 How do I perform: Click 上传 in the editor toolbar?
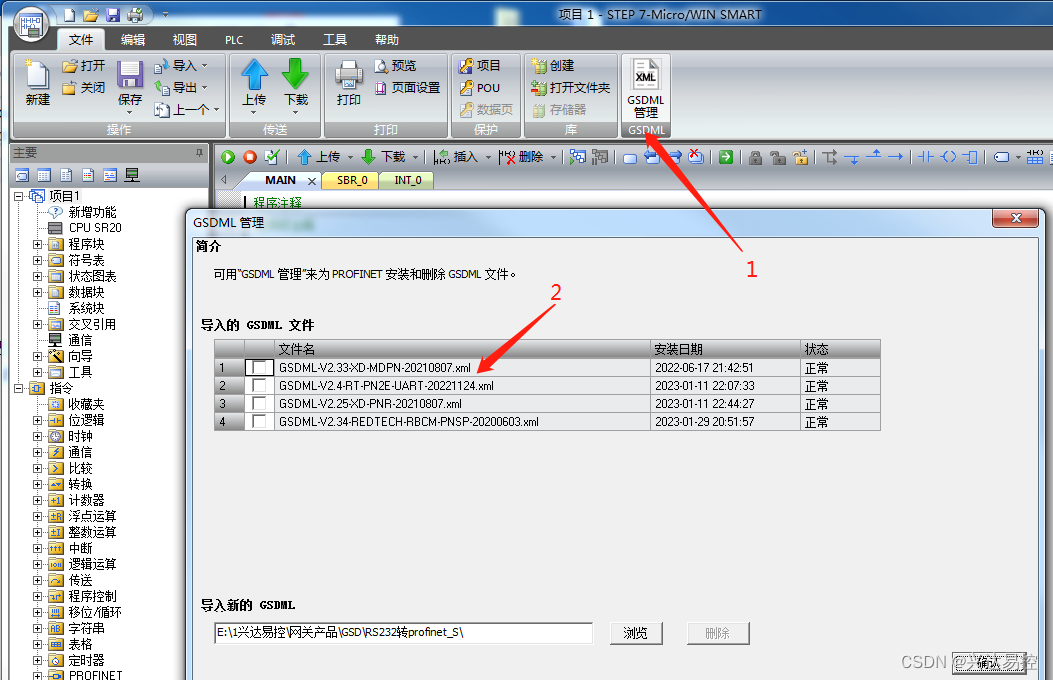coord(320,157)
